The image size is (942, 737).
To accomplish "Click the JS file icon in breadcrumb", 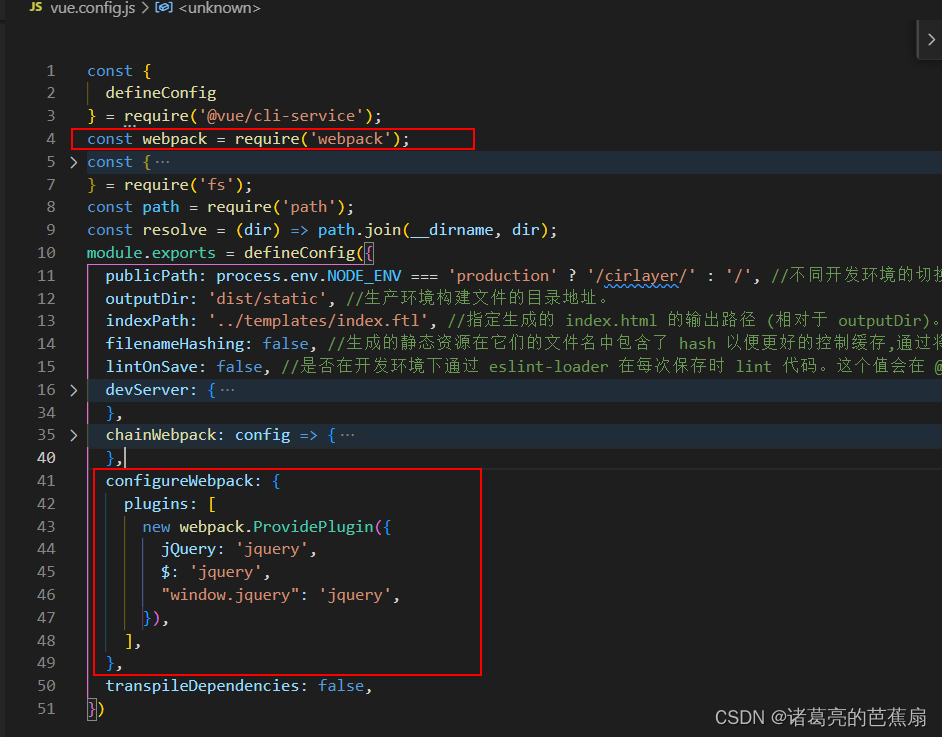I will coord(36,7).
